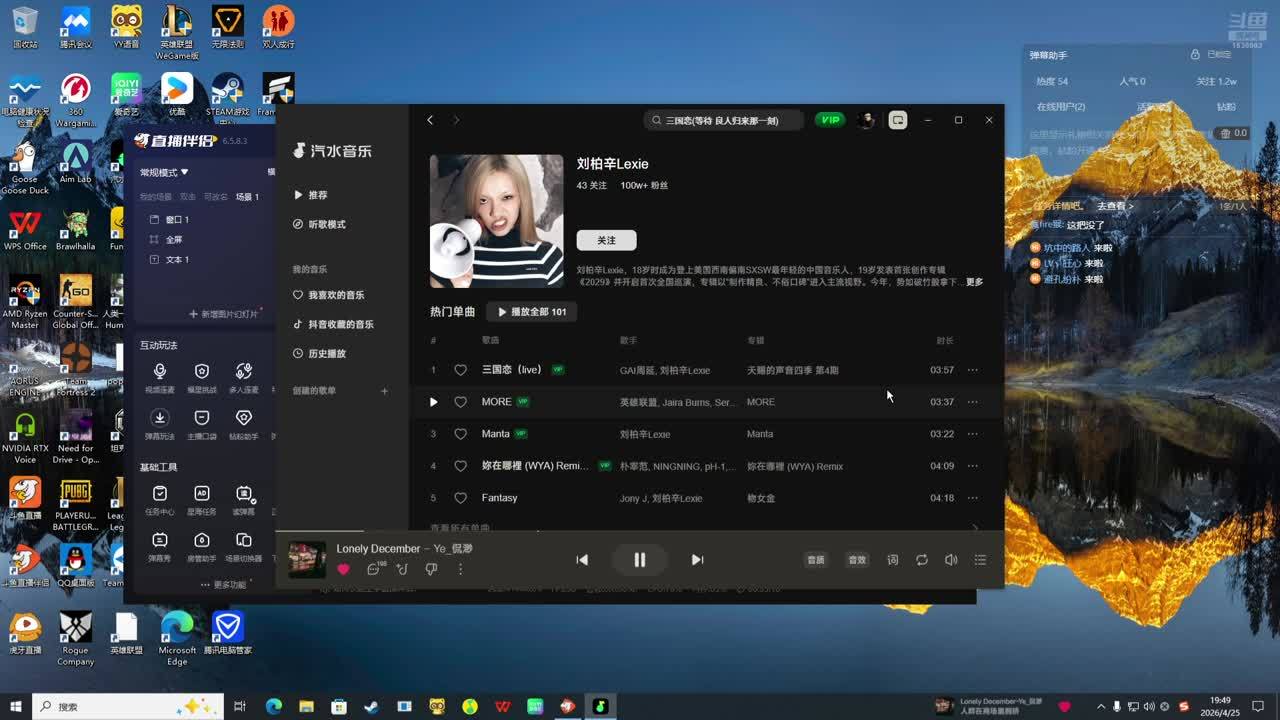Open 多人连麦 tool in 直播伴侣
The height and width of the screenshot is (720, 1280).
pyautogui.click(x=244, y=378)
